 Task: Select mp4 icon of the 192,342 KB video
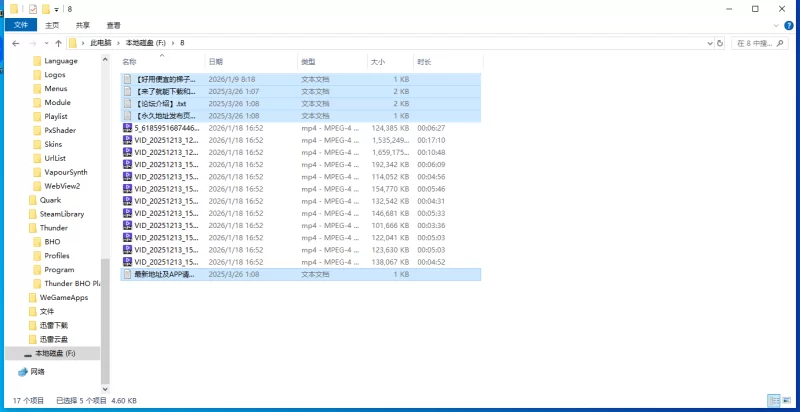tap(128, 164)
